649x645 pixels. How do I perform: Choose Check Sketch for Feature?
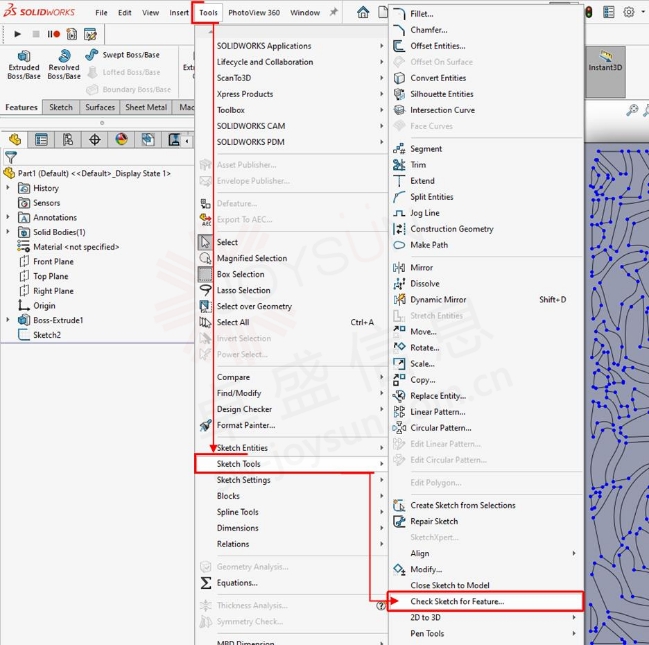coord(486,602)
